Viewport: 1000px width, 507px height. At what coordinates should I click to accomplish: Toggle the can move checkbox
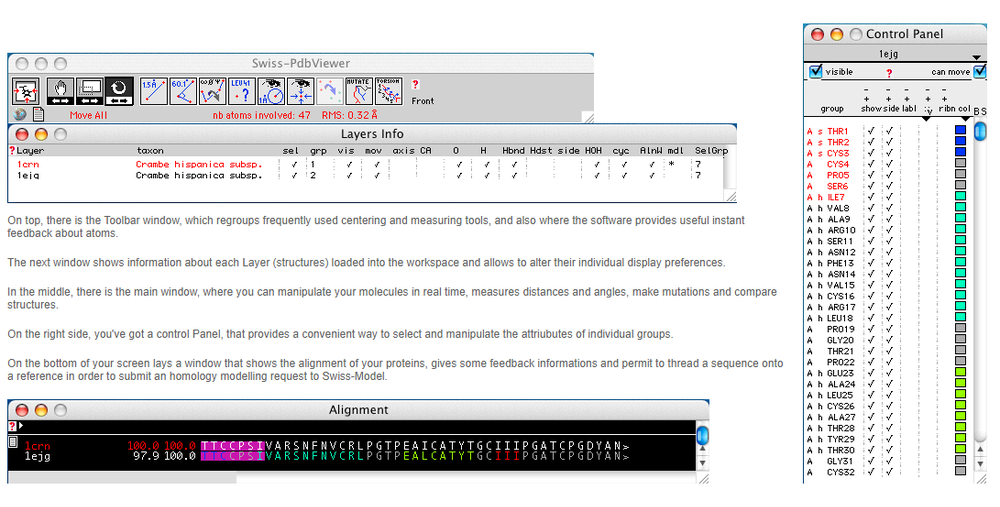coord(980,71)
